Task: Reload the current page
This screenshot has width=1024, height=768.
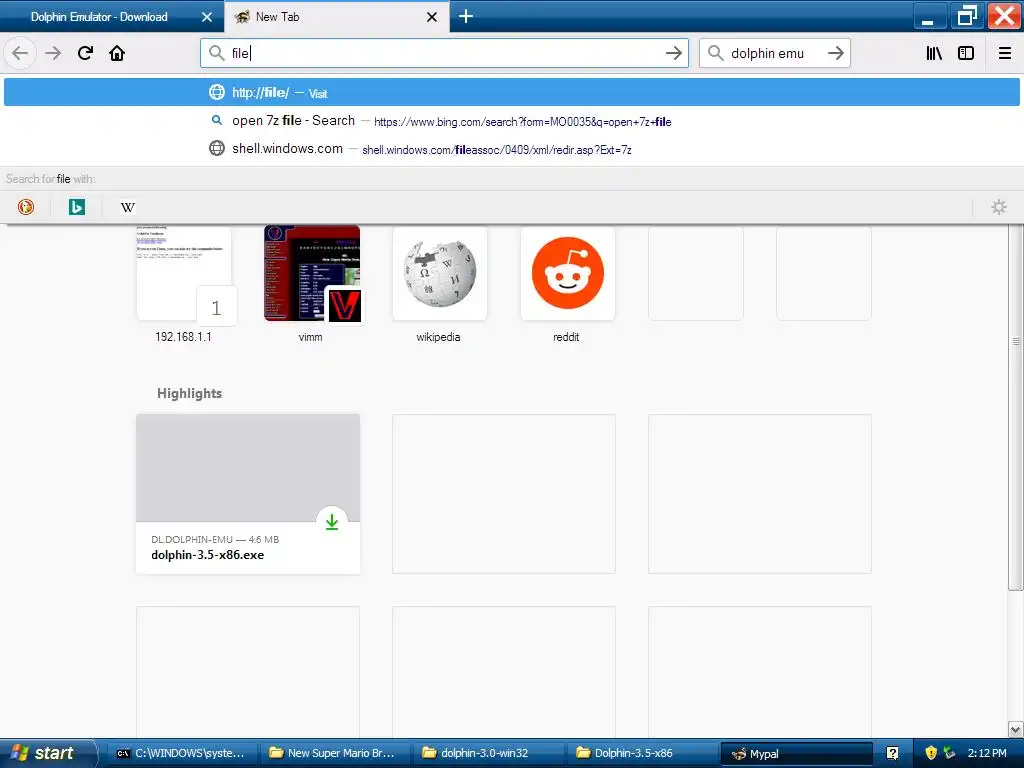Action: [x=85, y=53]
